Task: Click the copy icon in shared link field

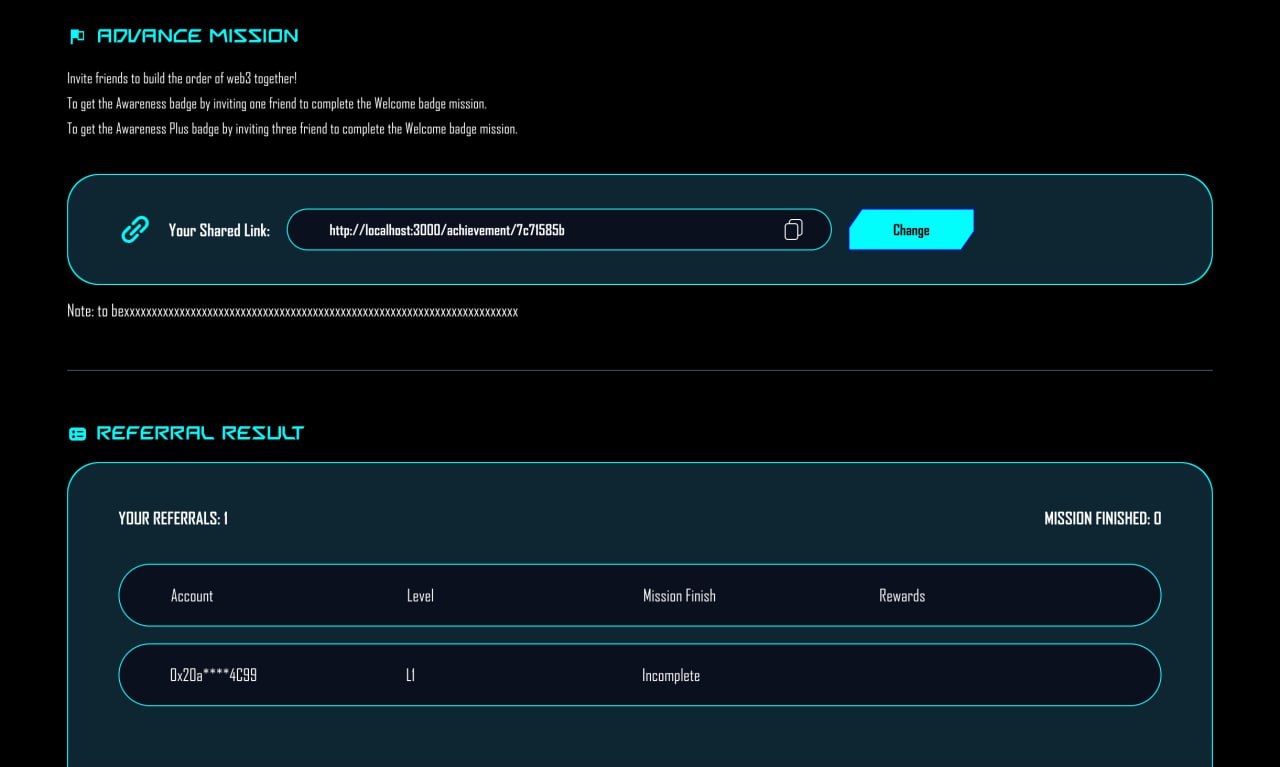Action: pyautogui.click(x=793, y=230)
